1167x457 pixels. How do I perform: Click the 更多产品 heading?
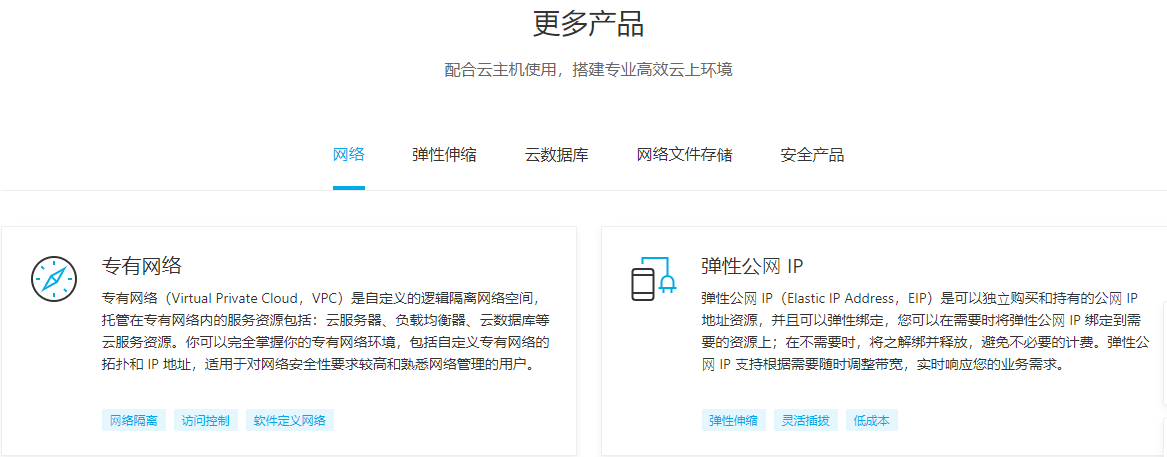[588, 24]
